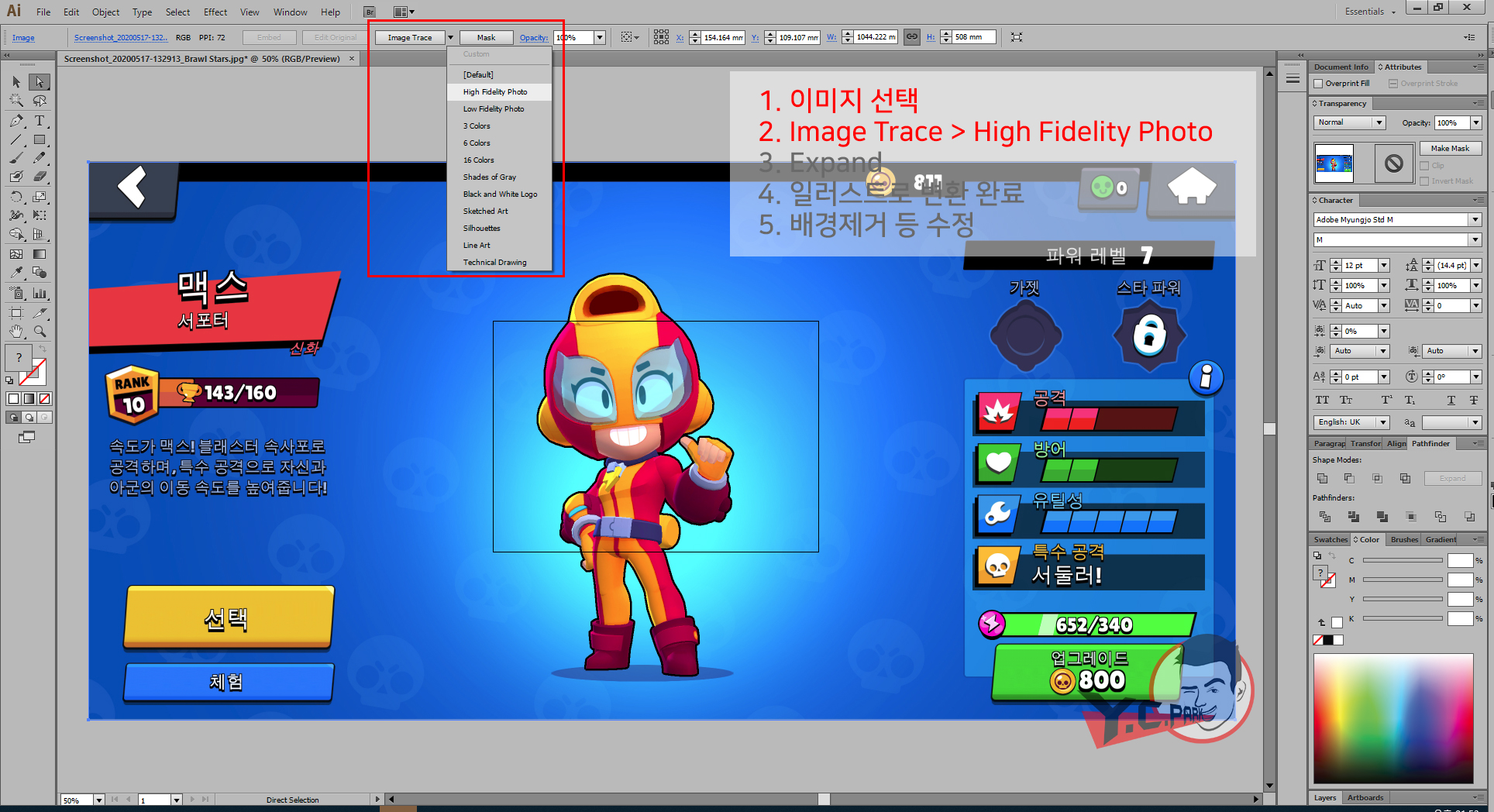Click the linked file name Screenshot_20200517
Screen dimensions: 1494x812
(120, 37)
